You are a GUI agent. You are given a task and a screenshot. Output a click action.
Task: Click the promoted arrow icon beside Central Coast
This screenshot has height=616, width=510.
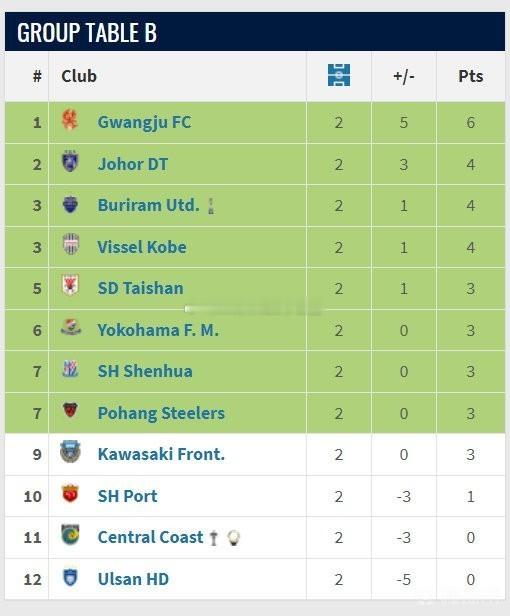point(214,538)
